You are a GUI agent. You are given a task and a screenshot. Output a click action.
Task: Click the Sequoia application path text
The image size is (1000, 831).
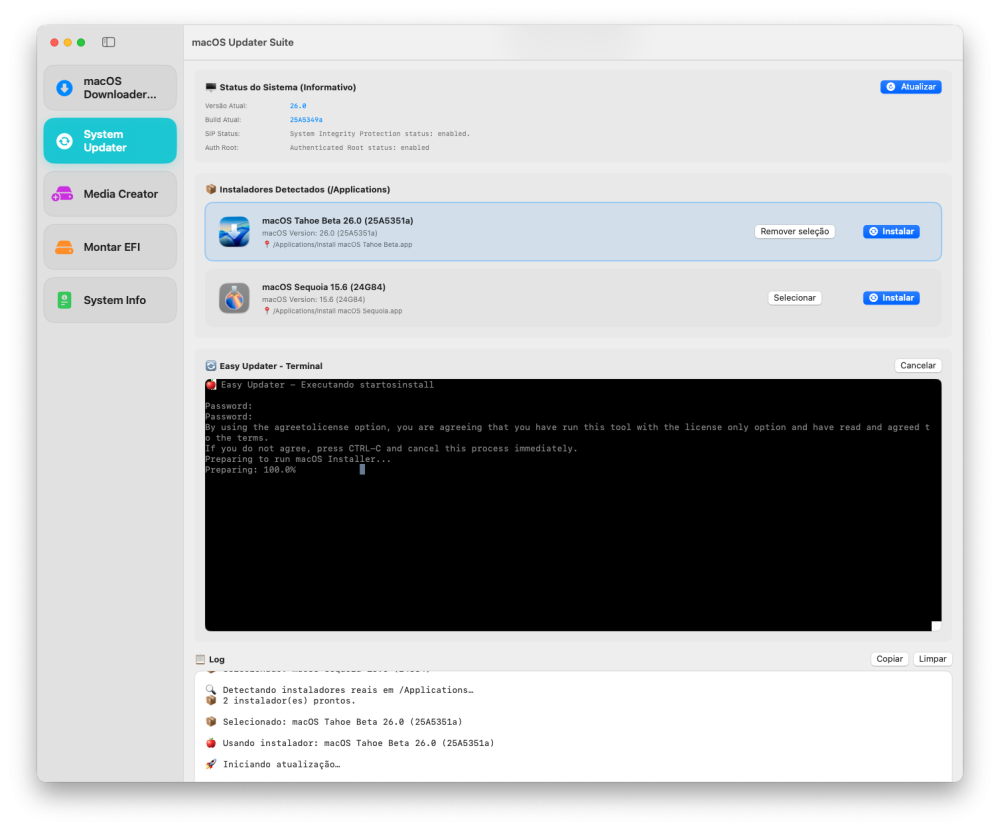[337, 311]
